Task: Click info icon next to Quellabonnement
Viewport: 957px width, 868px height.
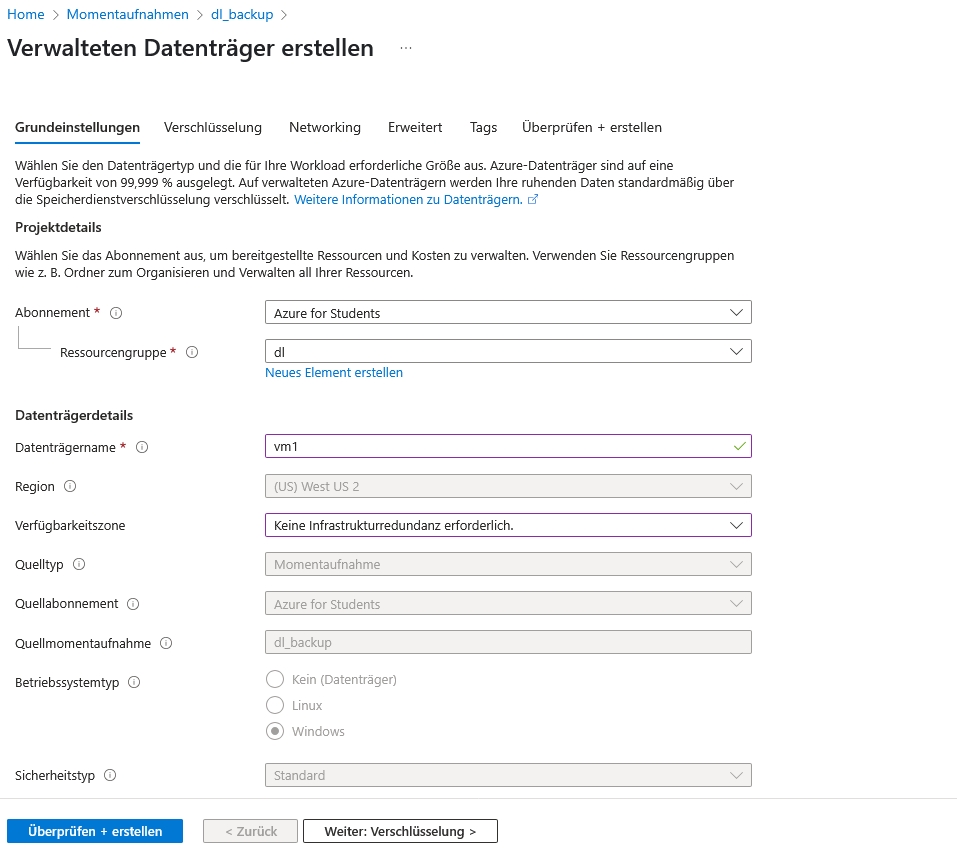Action: [133, 604]
